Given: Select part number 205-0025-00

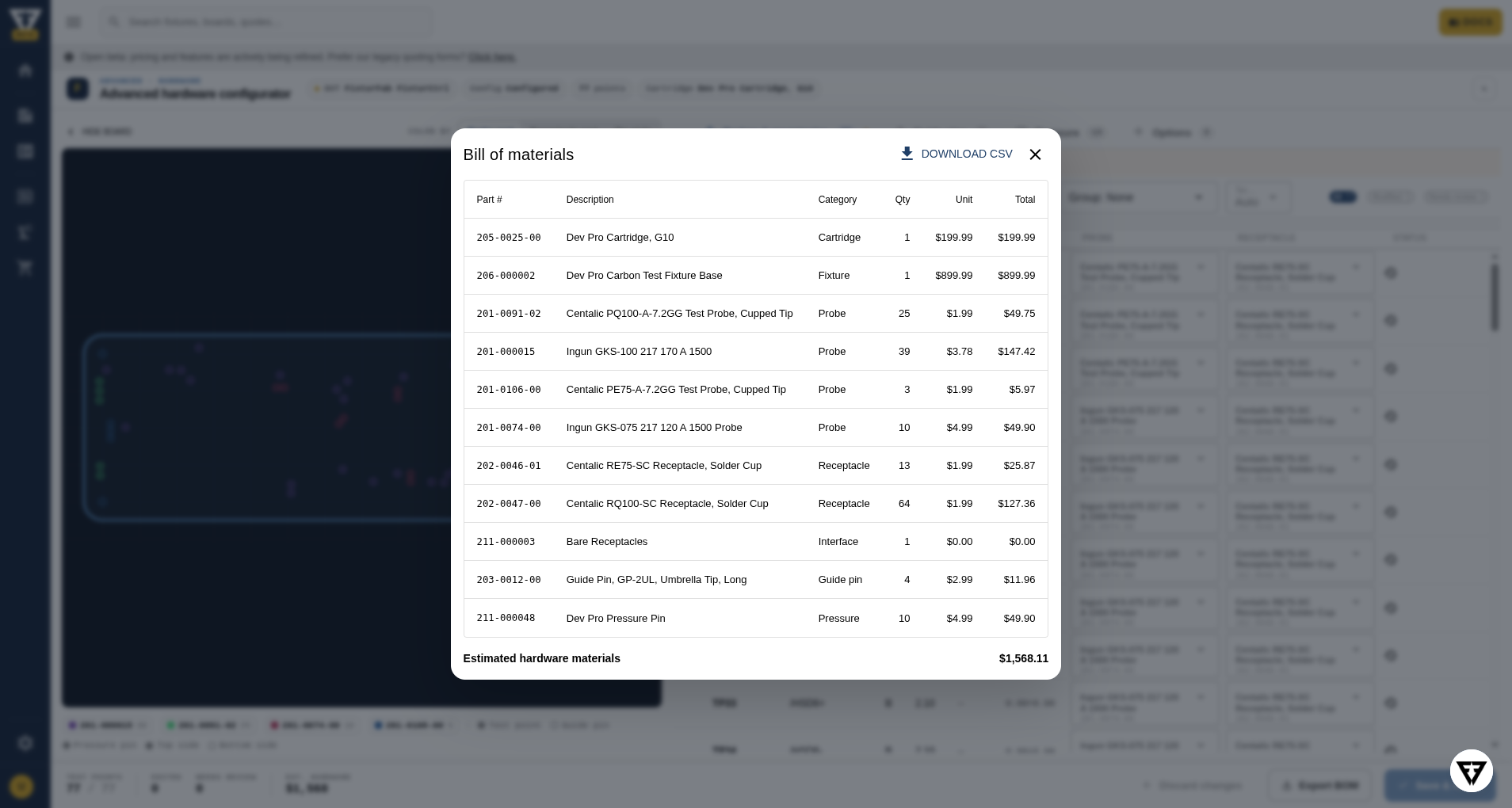Looking at the screenshot, I should click(509, 238).
